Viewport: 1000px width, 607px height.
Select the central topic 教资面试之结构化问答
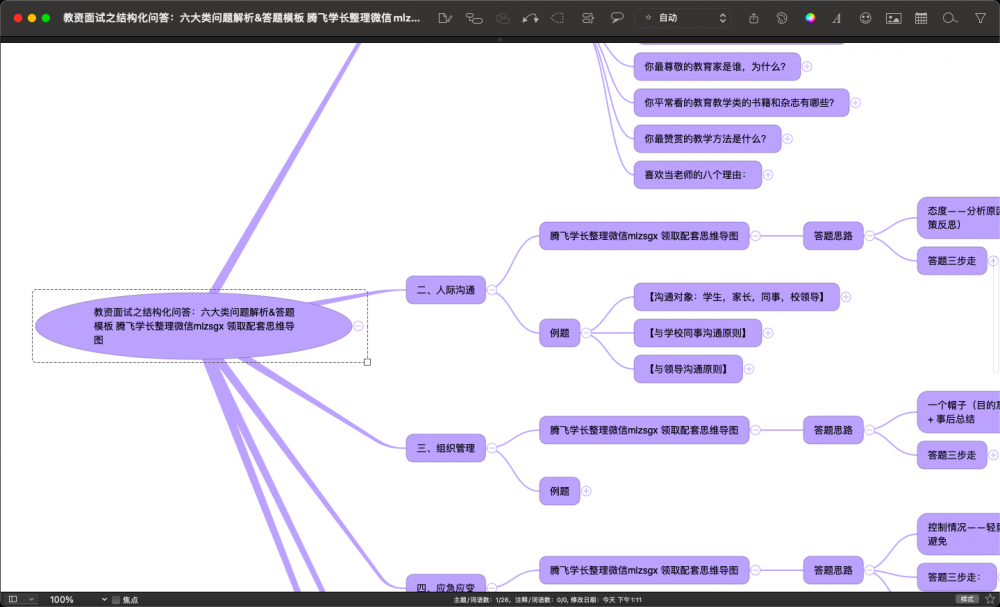[x=193, y=326]
